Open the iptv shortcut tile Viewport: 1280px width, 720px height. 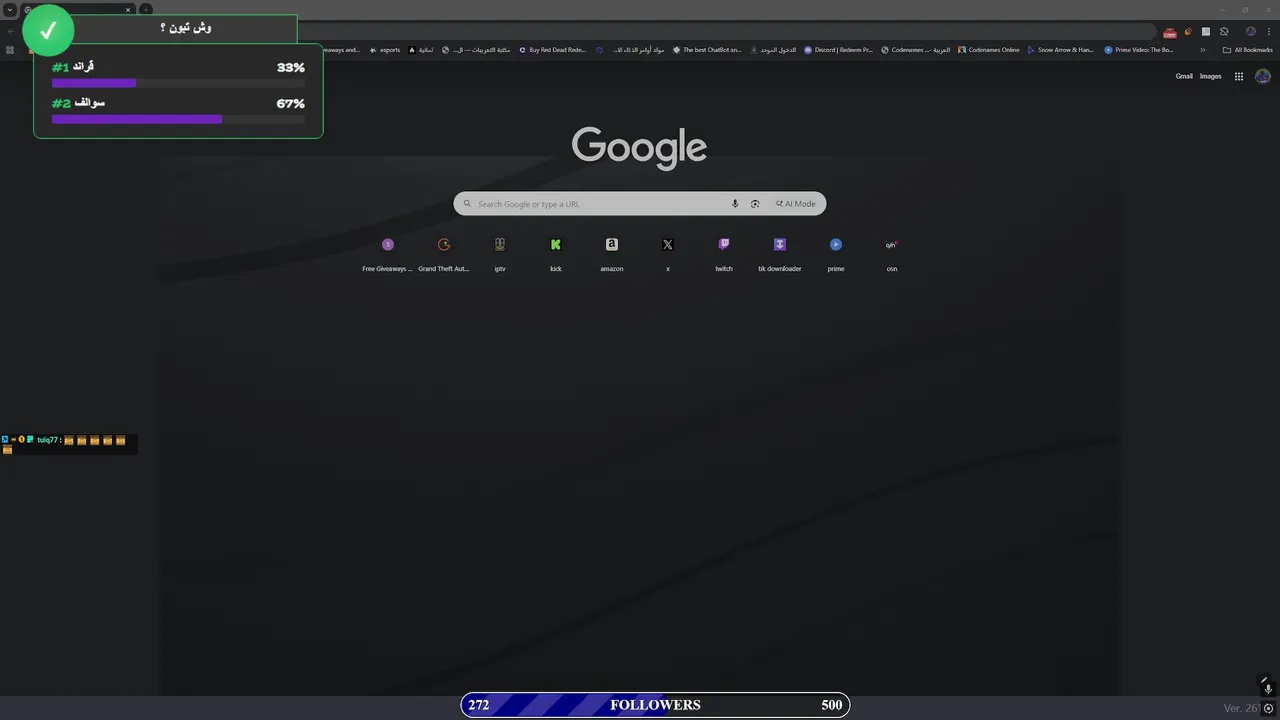[x=500, y=254]
